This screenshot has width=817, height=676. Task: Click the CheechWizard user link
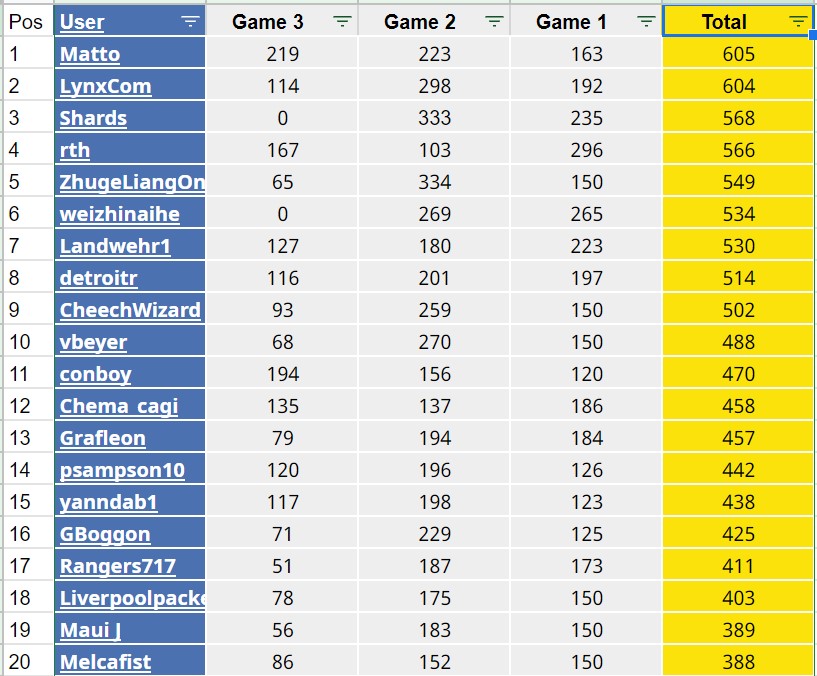130,310
